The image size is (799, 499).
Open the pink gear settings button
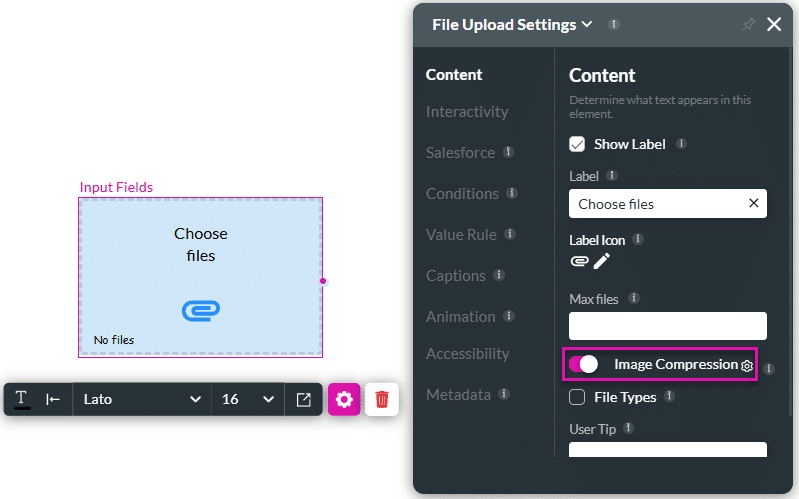(344, 399)
